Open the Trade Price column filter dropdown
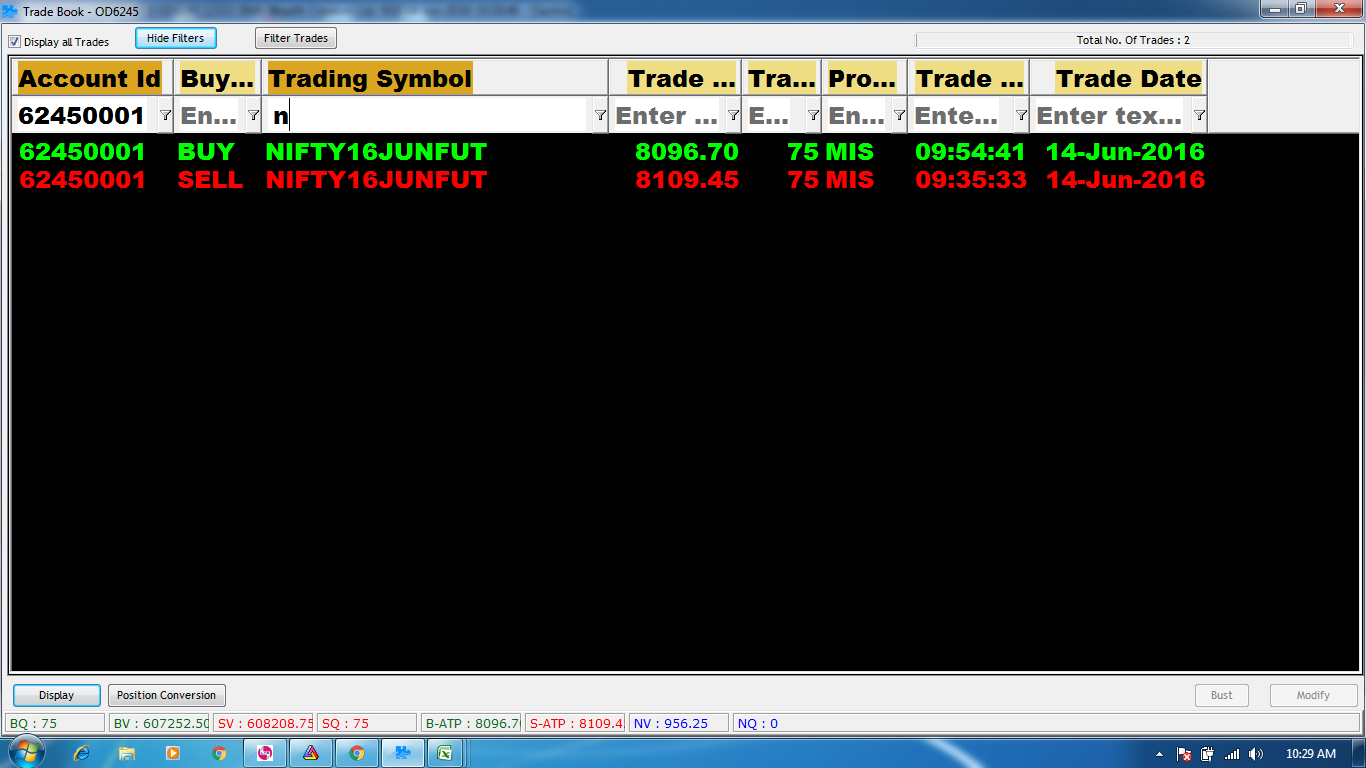This screenshot has height=768, width=1366. 733,116
